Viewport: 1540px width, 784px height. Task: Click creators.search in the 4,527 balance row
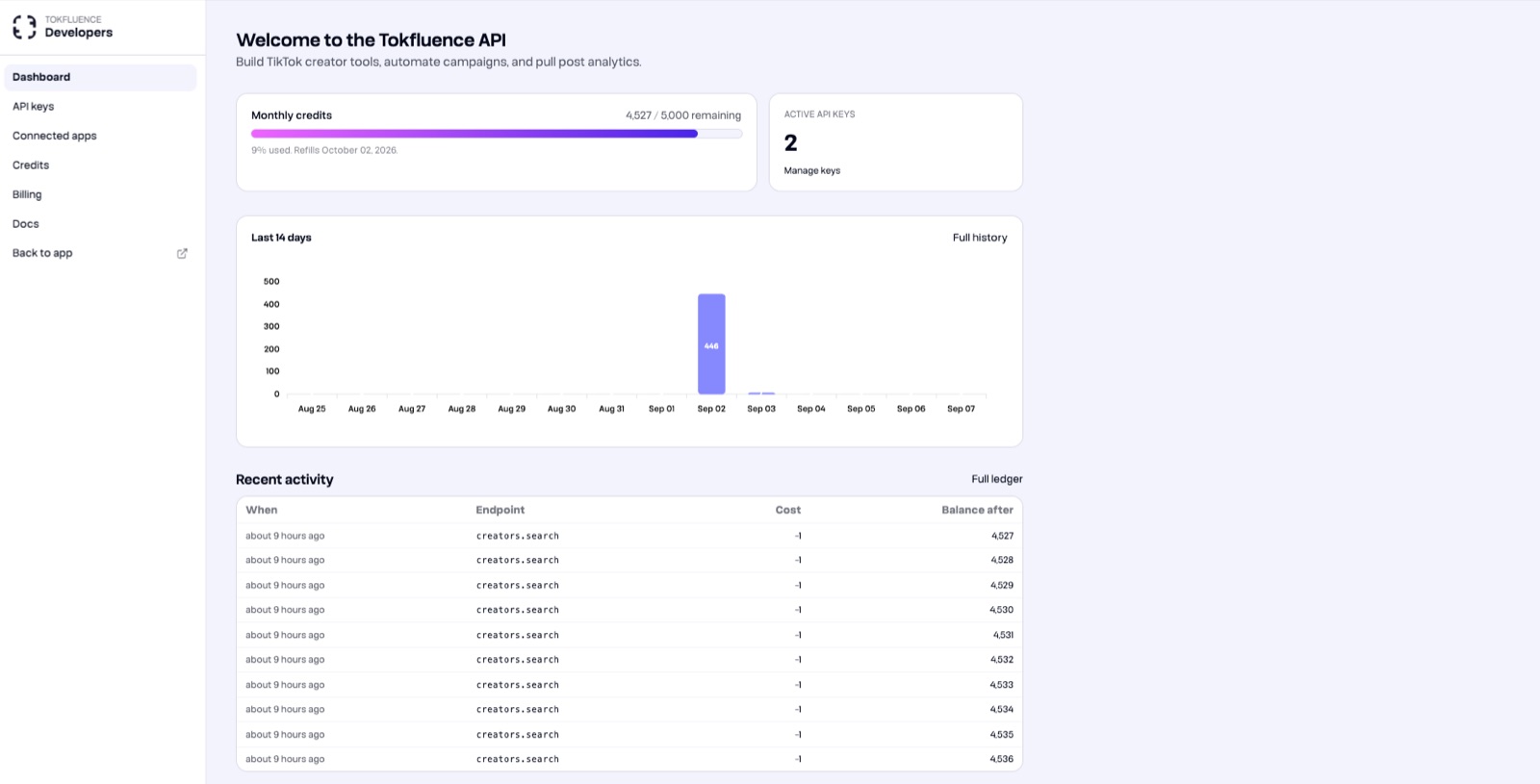point(518,536)
